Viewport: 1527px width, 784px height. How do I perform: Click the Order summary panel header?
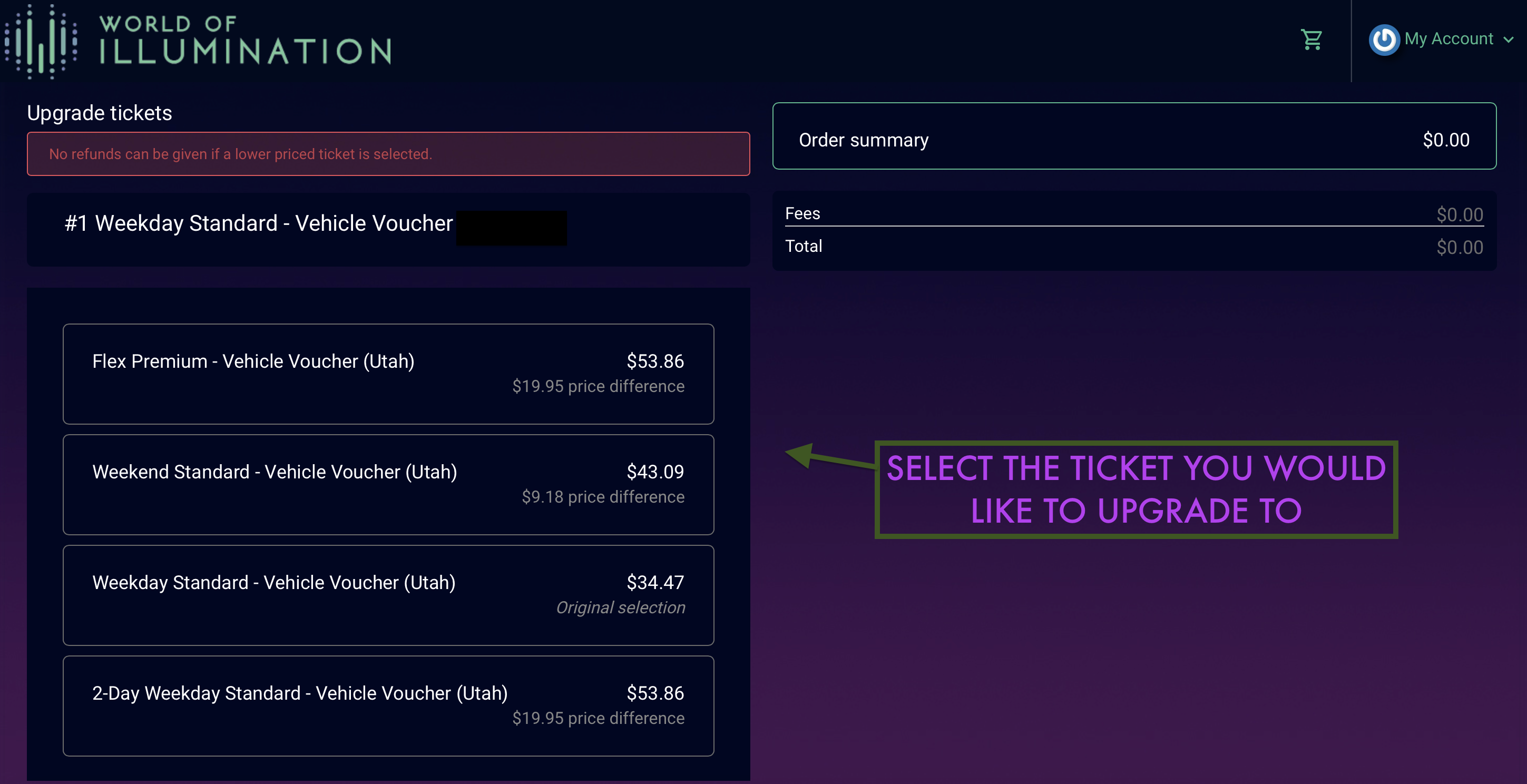tap(1134, 136)
